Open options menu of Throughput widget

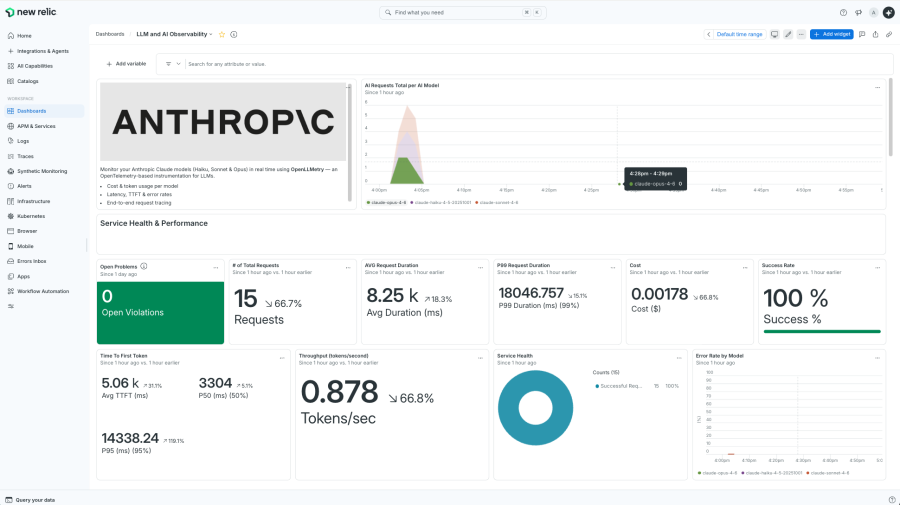pos(480,358)
